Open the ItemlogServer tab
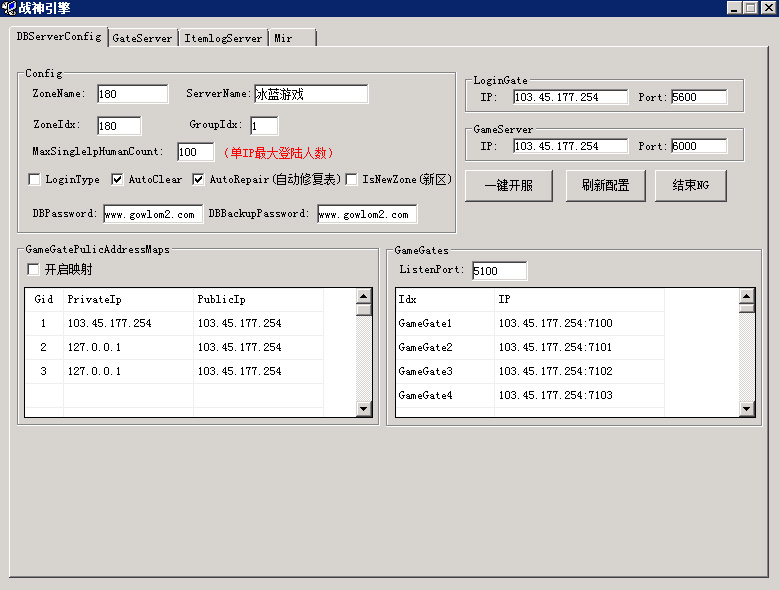 click(x=223, y=38)
